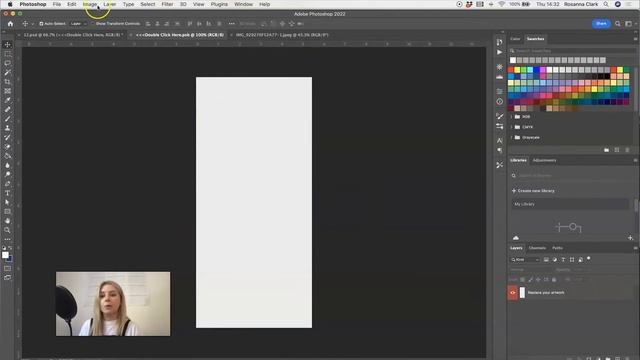This screenshot has width=640, height=360.
Task: Select the Rectangular Marquee tool
Action: tap(7, 54)
